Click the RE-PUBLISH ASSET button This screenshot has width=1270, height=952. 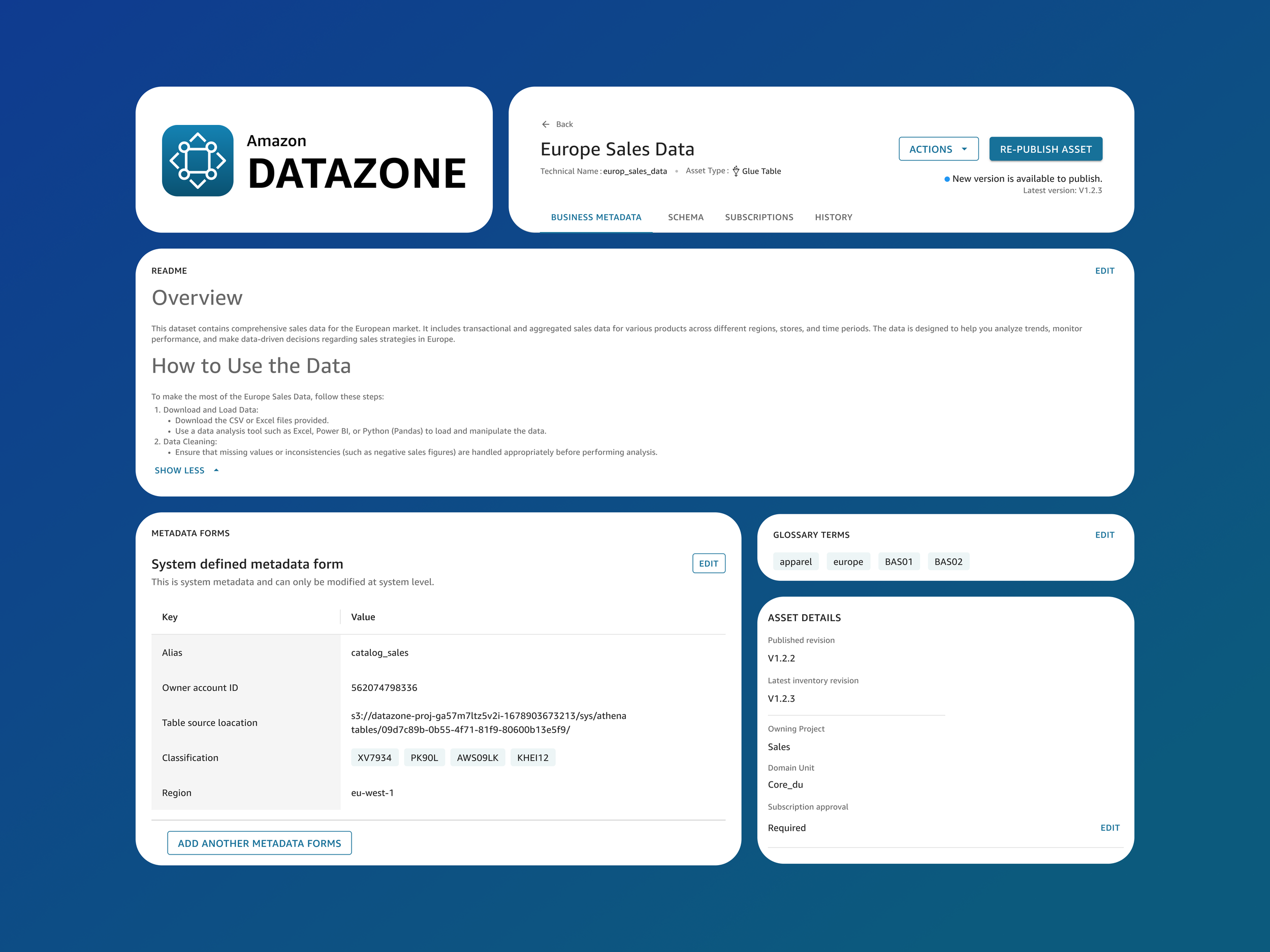(1045, 149)
